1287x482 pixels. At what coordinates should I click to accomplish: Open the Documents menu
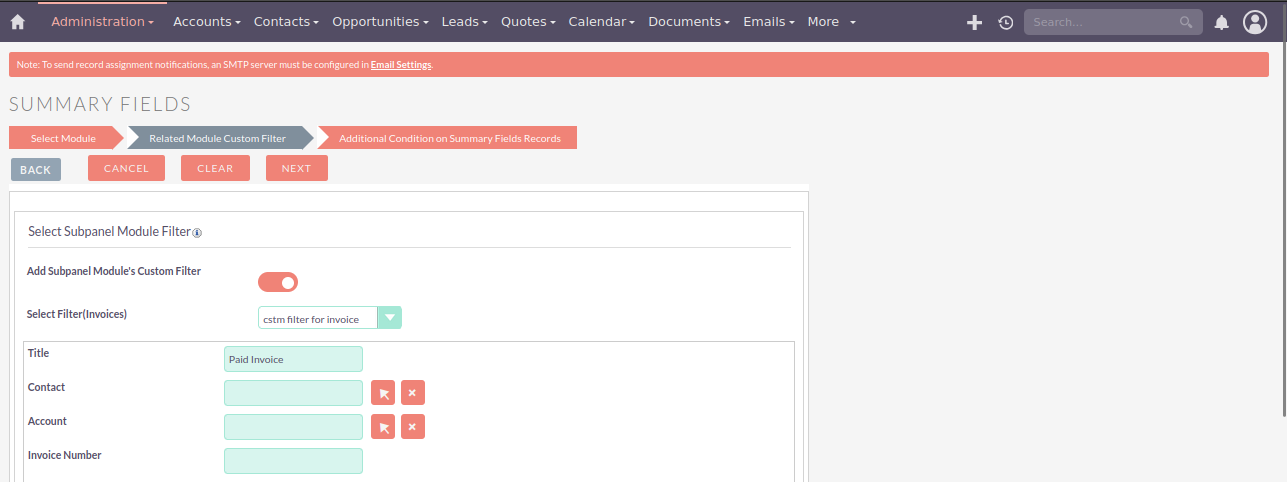click(689, 22)
